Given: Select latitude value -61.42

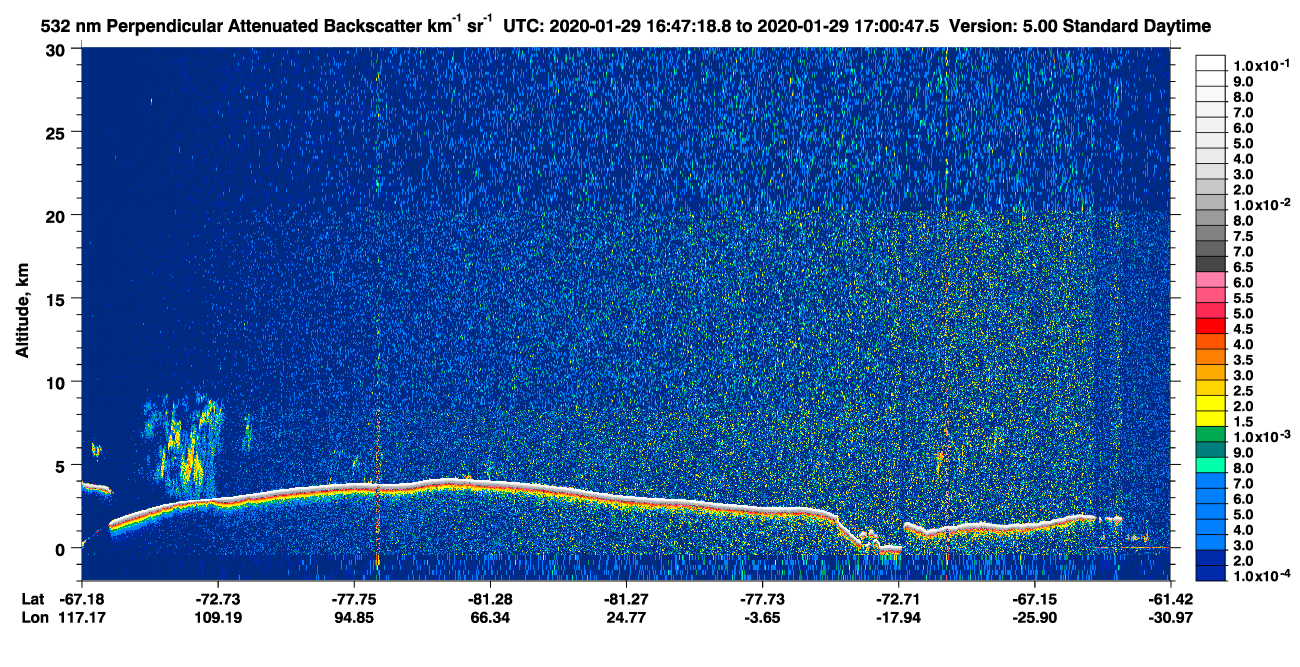Looking at the screenshot, I should (x=1171, y=599).
